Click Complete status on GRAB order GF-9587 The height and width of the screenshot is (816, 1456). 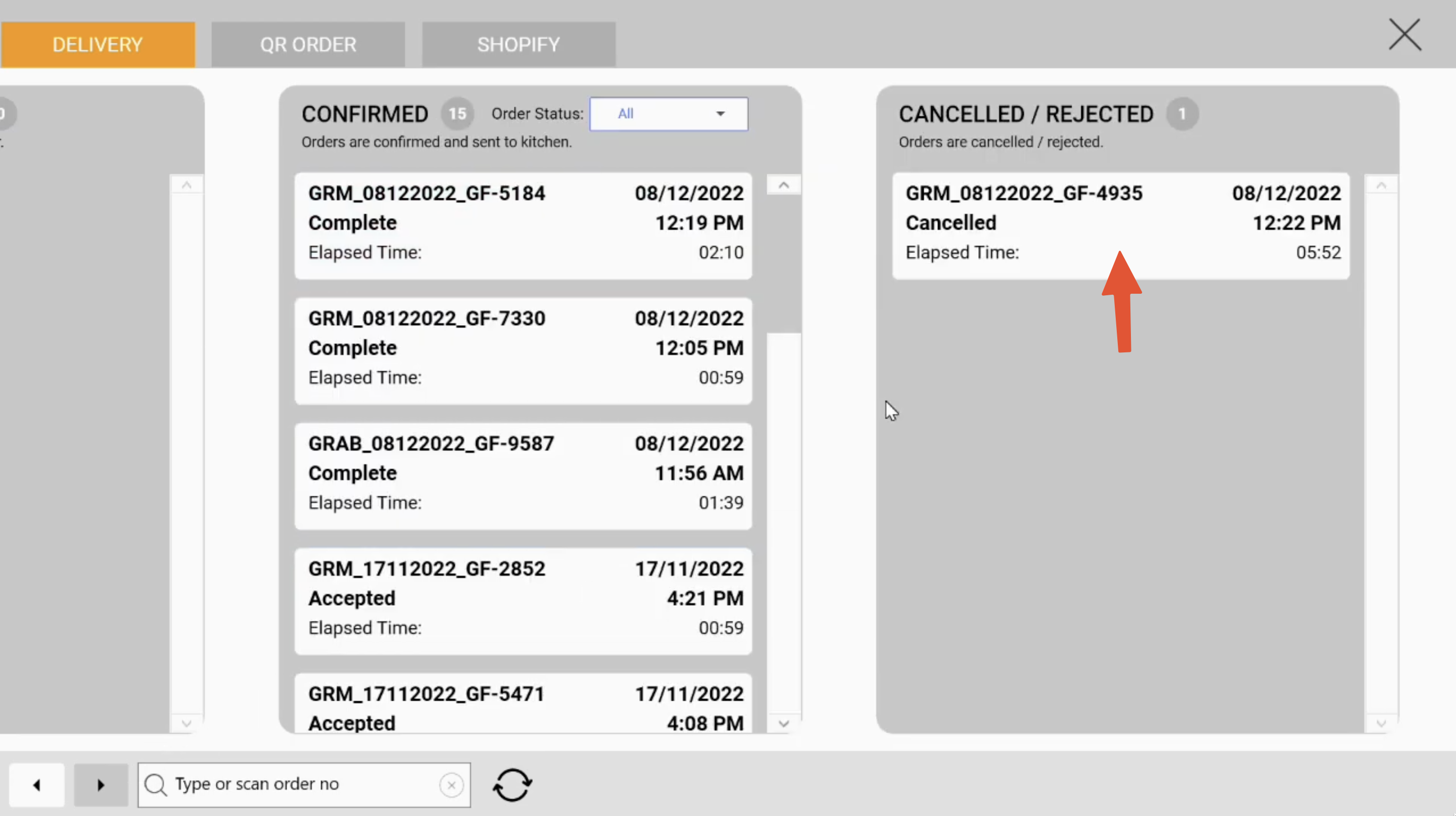pos(353,473)
